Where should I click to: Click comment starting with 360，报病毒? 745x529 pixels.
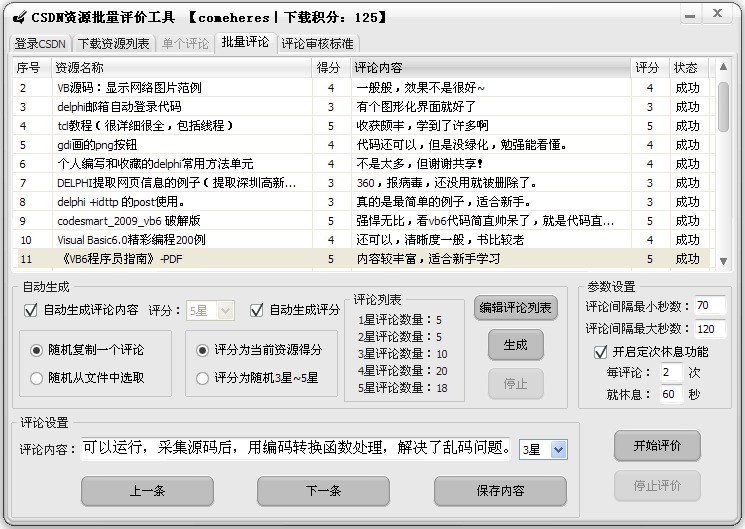(447, 183)
